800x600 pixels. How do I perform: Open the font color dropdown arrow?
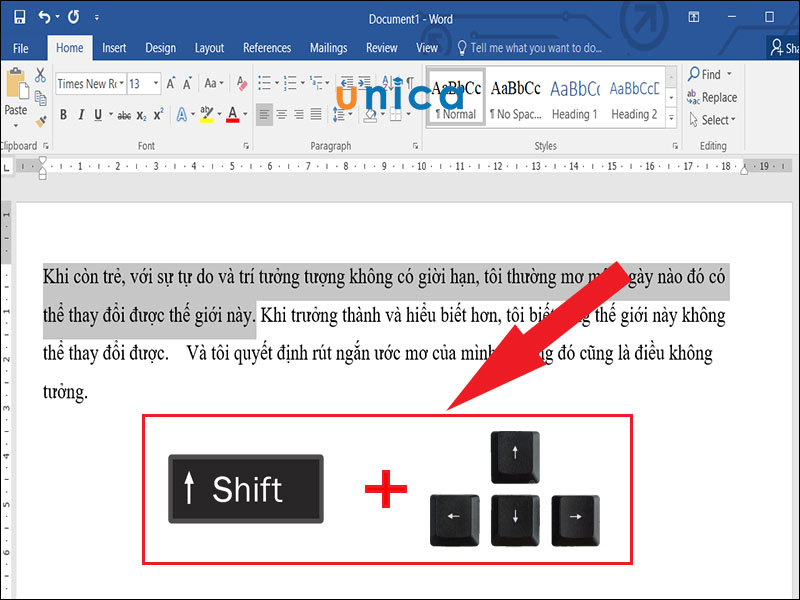[244, 112]
